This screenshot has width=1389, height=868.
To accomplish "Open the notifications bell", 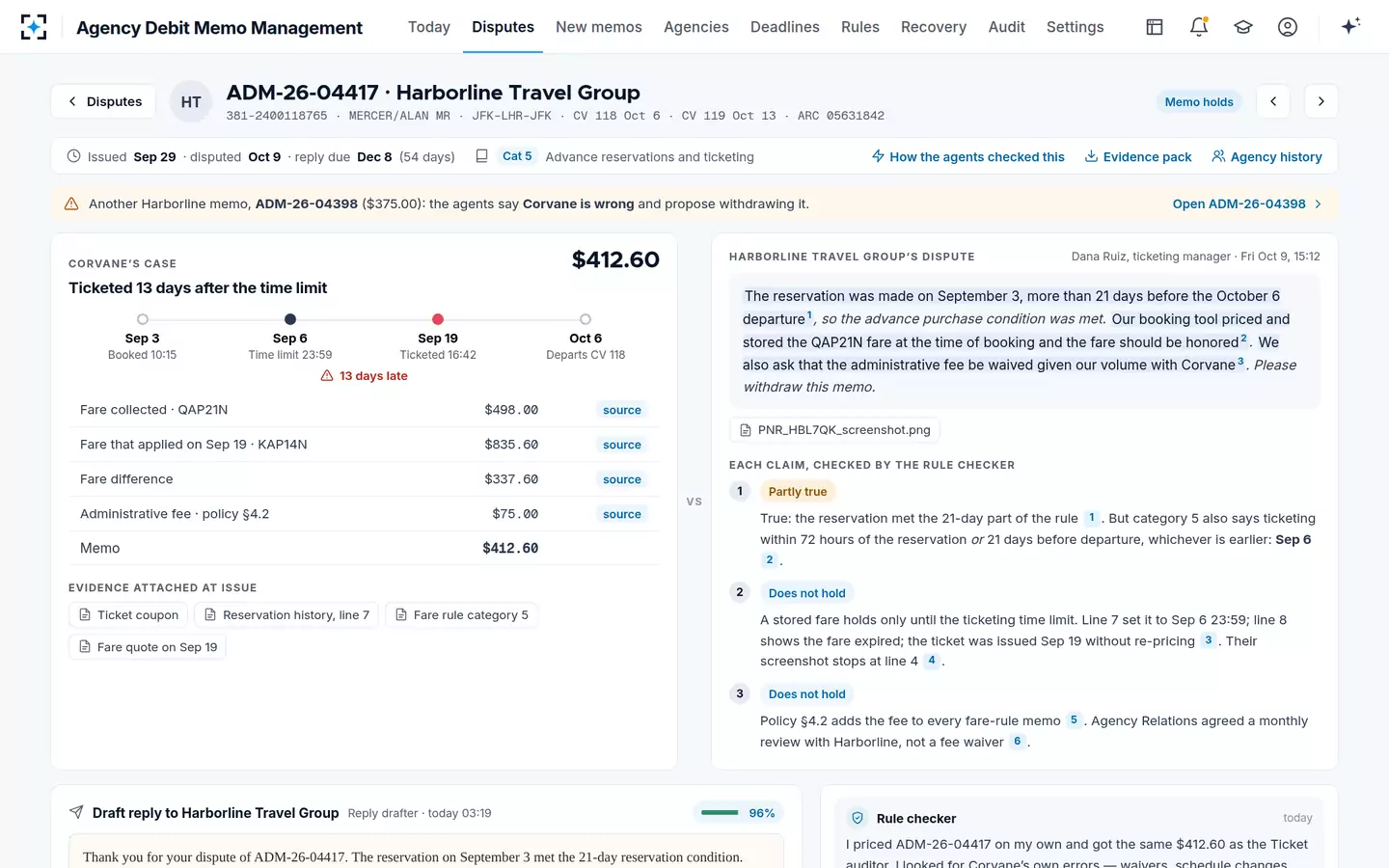I will click(1199, 27).
